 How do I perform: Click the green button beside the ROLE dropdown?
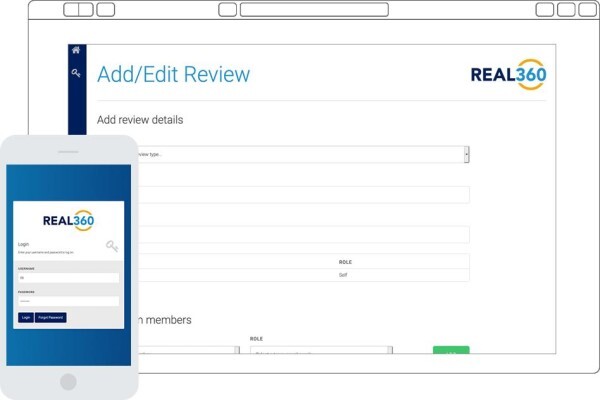451,350
